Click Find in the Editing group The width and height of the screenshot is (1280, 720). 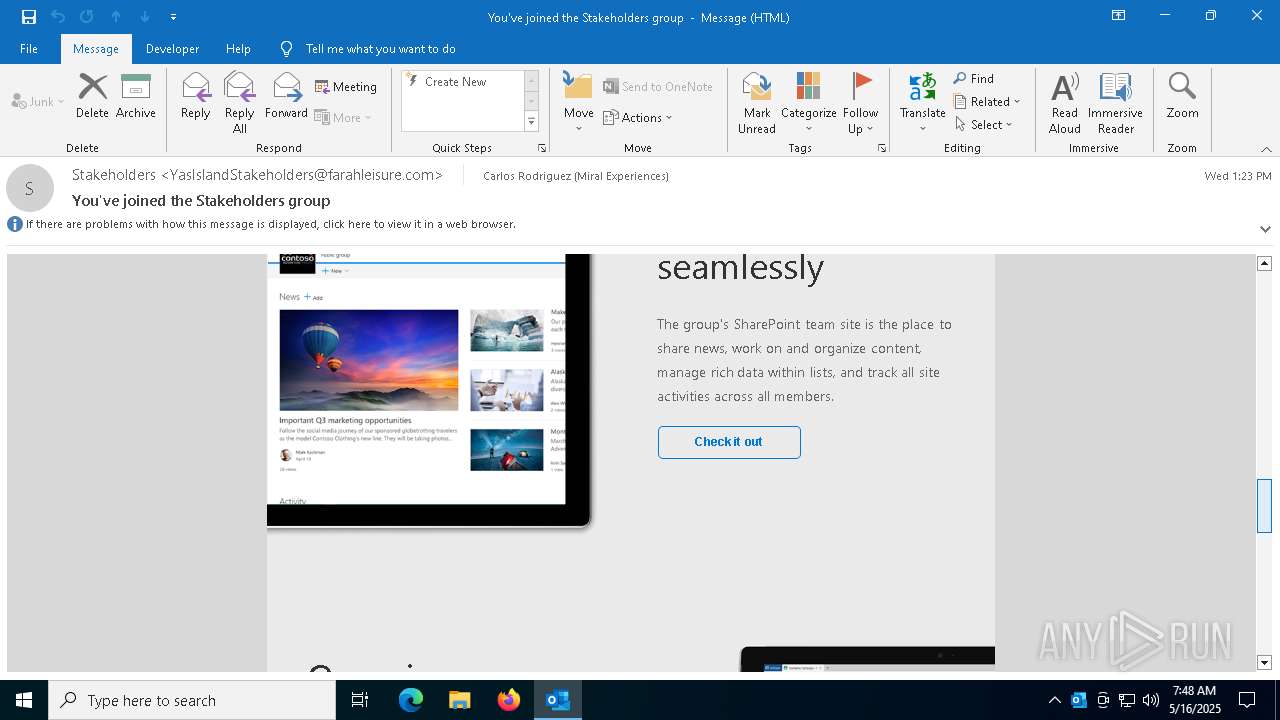(974, 79)
